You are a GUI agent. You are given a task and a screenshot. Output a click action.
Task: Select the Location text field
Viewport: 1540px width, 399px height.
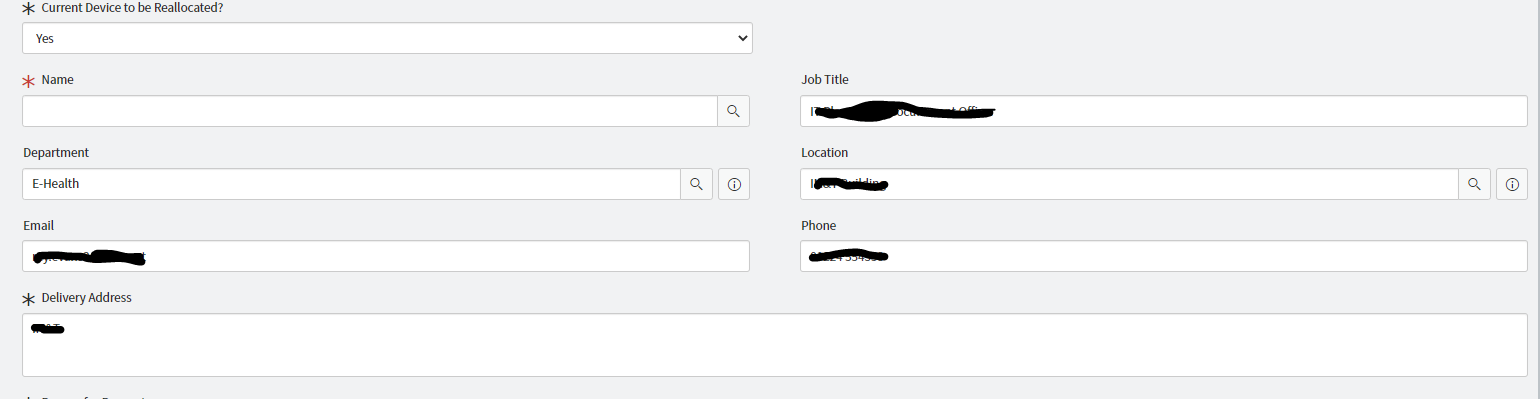pos(1129,184)
